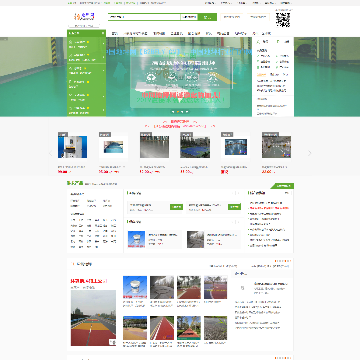Click the next arrow of product carousel
Viewport: 360px width, 360px height.
(309, 153)
